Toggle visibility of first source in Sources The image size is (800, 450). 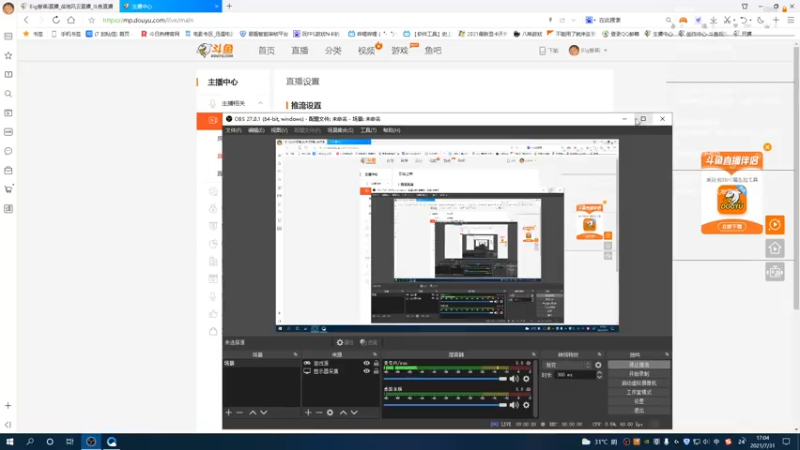(x=366, y=363)
